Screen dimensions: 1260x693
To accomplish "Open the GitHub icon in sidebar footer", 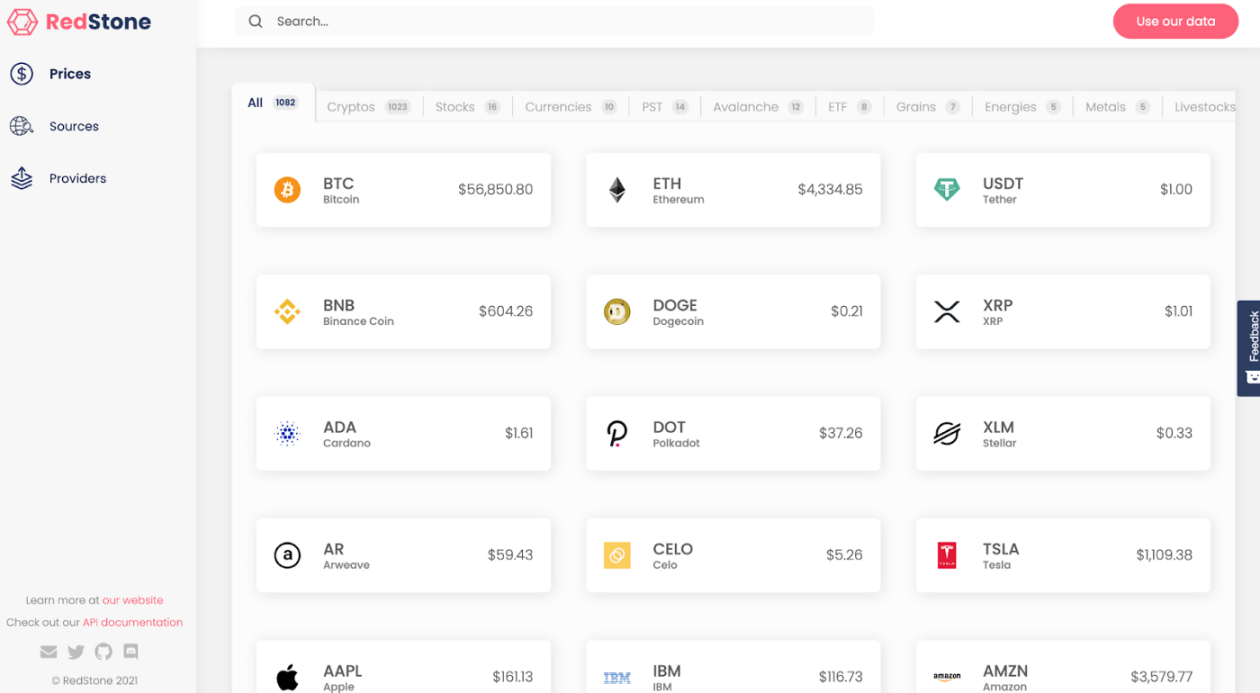I will coord(103,652).
